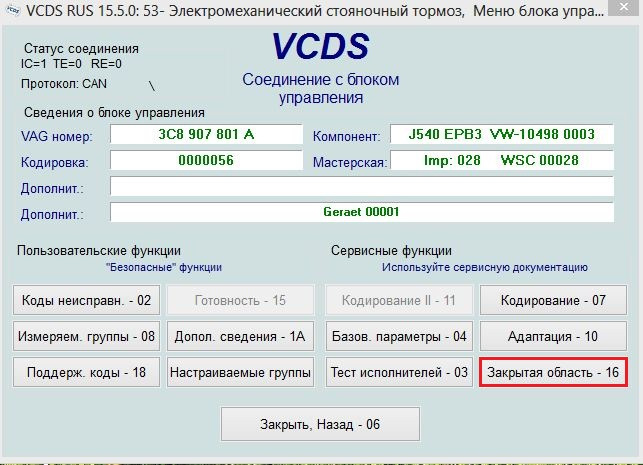Click the VCDS app icon in title bar
643x465 pixels.
[13, 10]
